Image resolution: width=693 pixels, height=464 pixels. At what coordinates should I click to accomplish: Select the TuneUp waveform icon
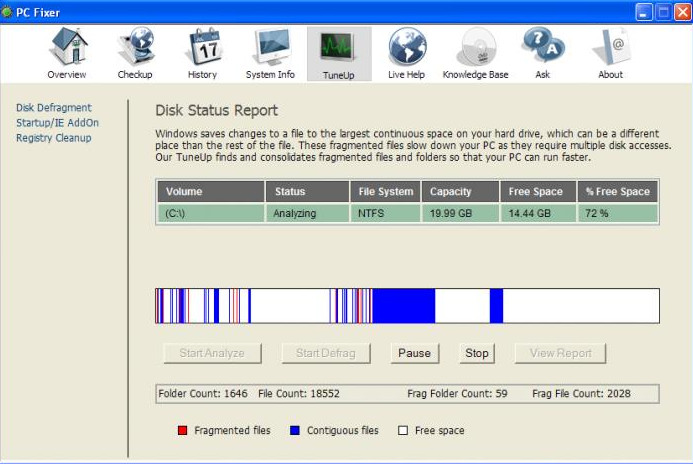click(339, 47)
